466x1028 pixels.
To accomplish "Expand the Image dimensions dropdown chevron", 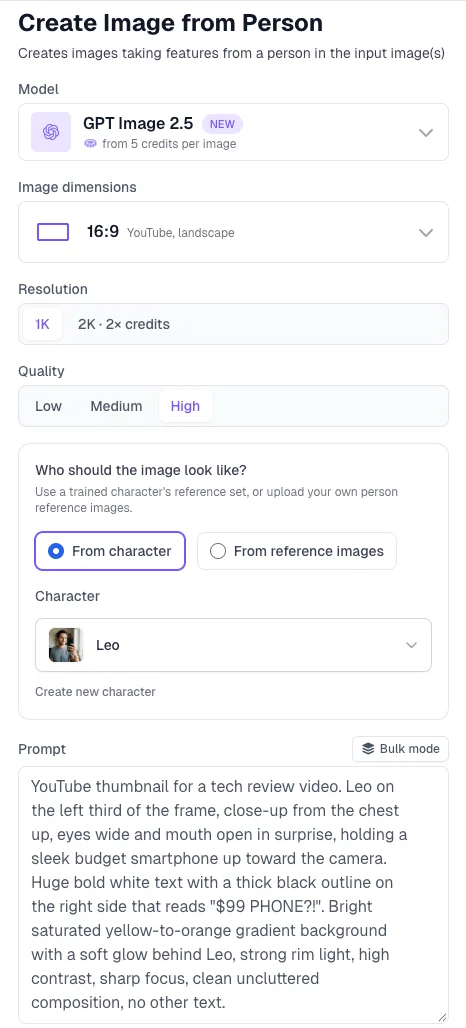I will click(426, 233).
